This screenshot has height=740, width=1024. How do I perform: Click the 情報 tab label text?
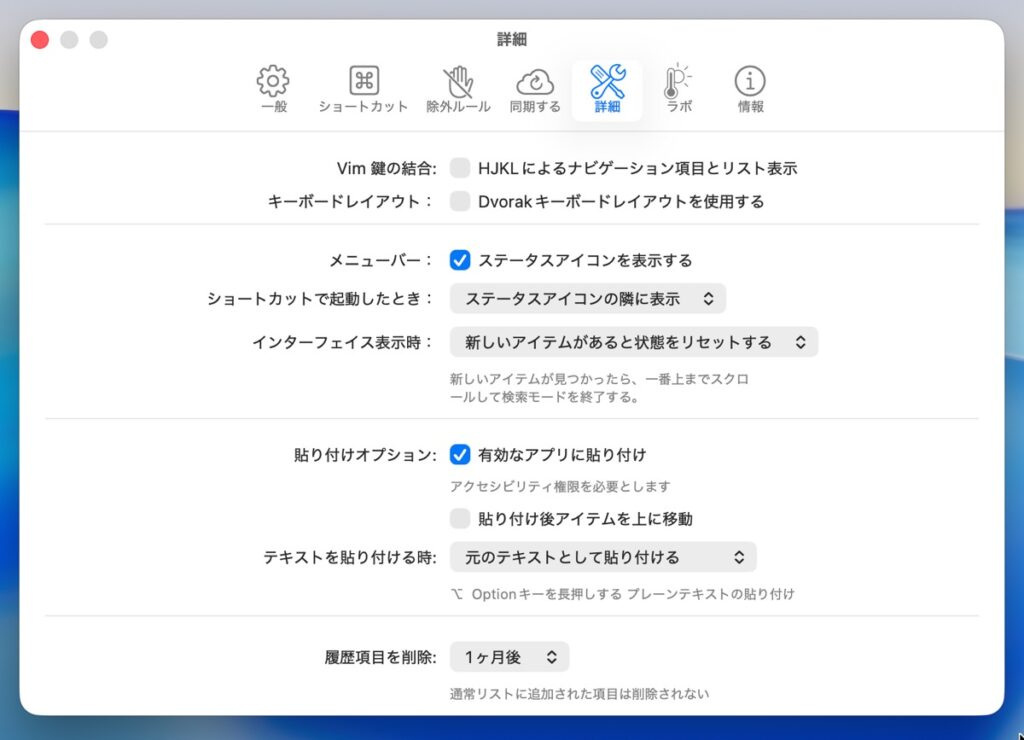(750, 106)
